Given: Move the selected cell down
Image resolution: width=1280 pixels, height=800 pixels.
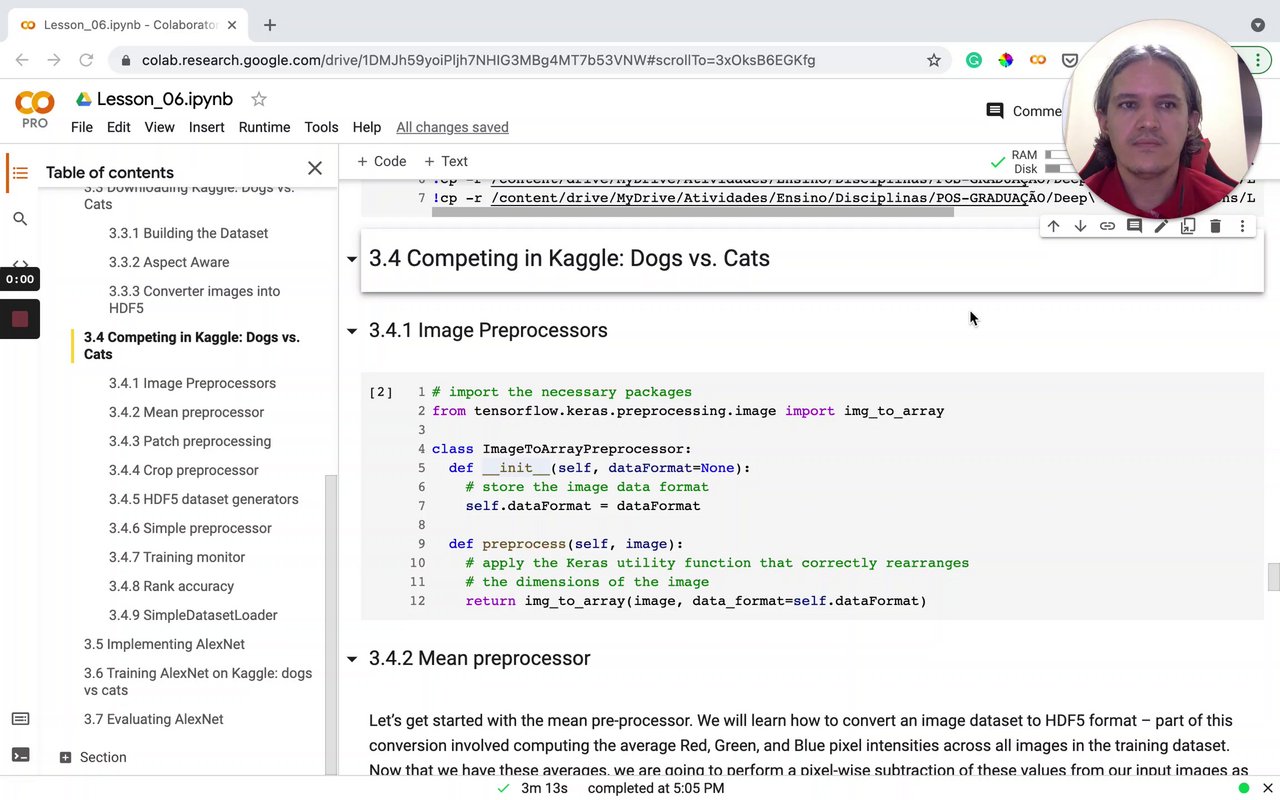Looking at the screenshot, I should point(1080,227).
